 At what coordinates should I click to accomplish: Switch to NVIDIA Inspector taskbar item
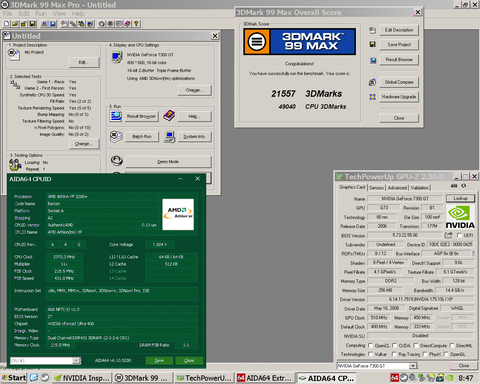(82, 378)
